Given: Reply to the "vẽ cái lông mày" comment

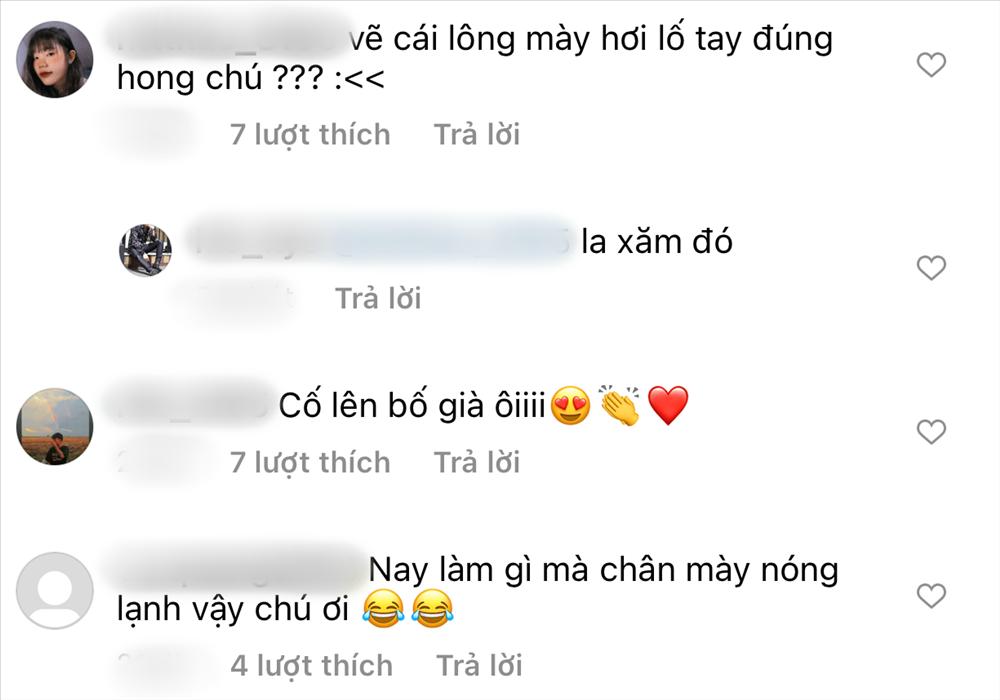Looking at the screenshot, I should 477,135.
